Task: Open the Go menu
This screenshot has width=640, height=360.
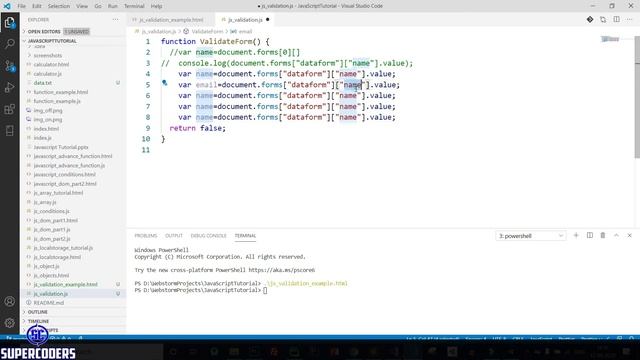Action: click(x=98, y=6)
